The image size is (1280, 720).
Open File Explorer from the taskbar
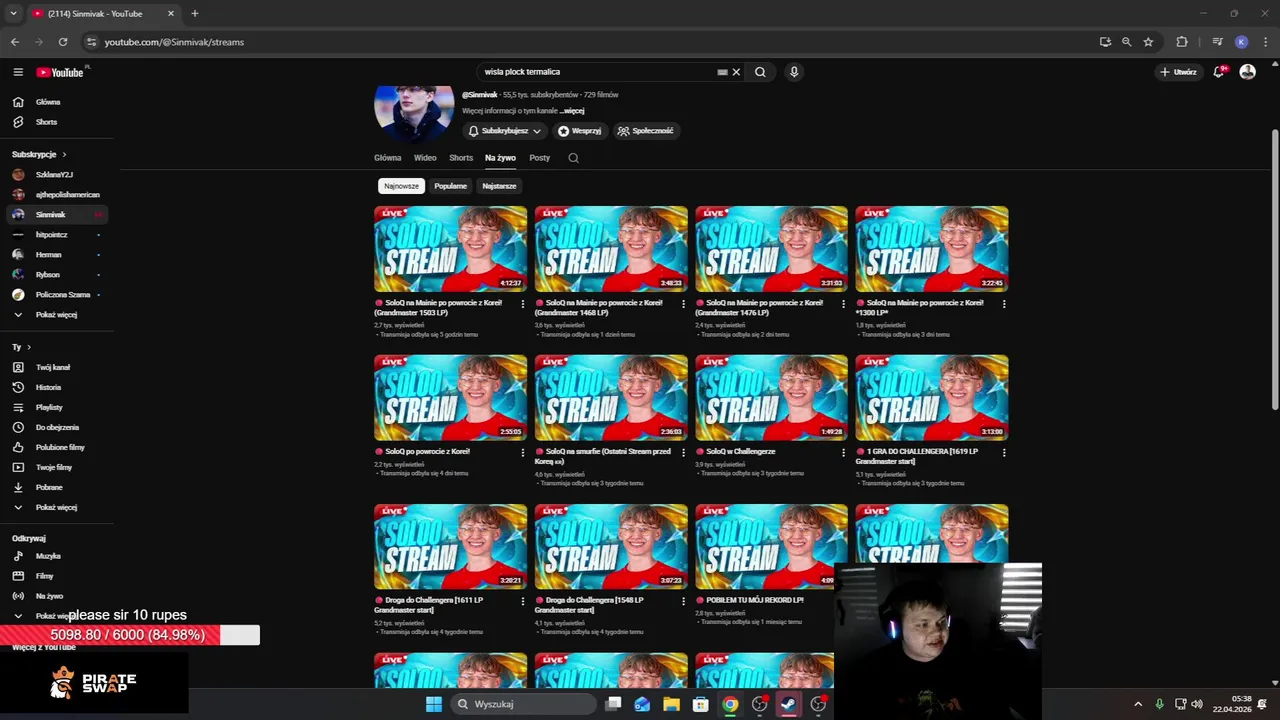pos(671,704)
